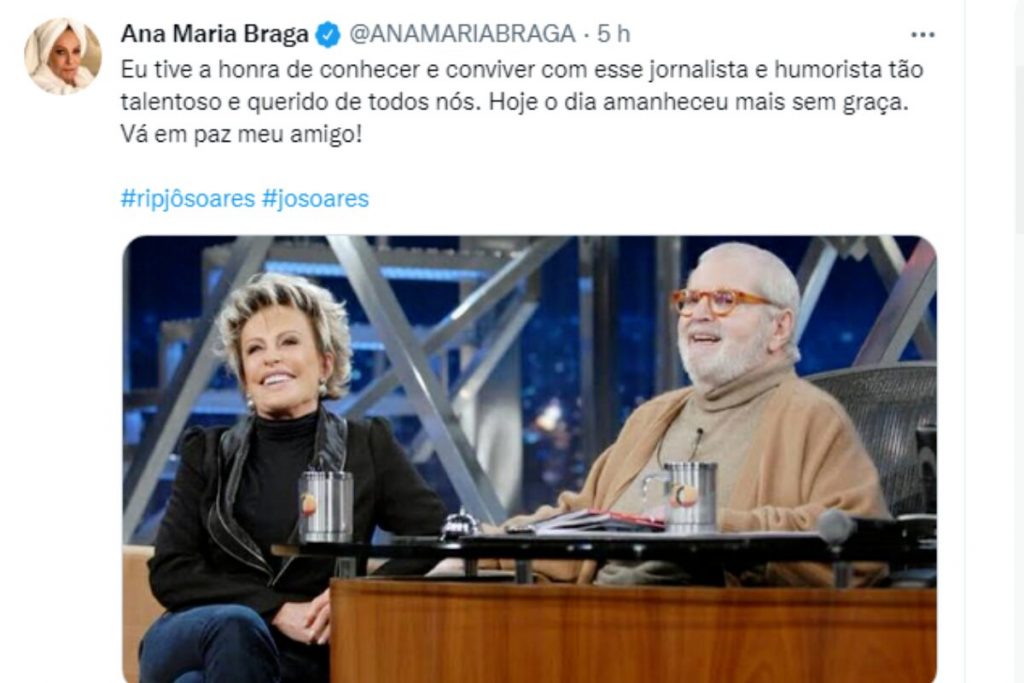The height and width of the screenshot is (683, 1024).
Task: Open the attached talk-show photo
Action: coord(530,459)
